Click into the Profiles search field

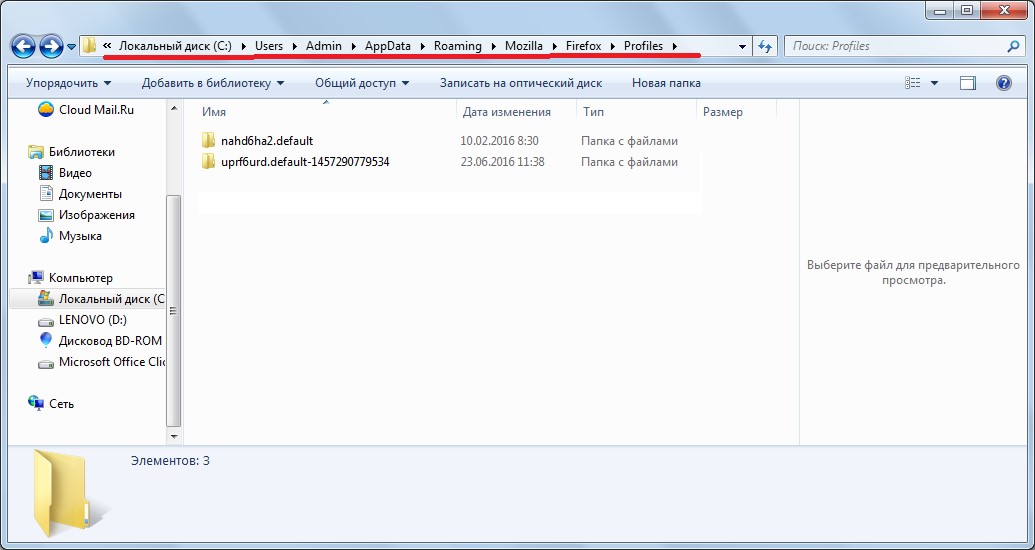click(x=895, y=46)
